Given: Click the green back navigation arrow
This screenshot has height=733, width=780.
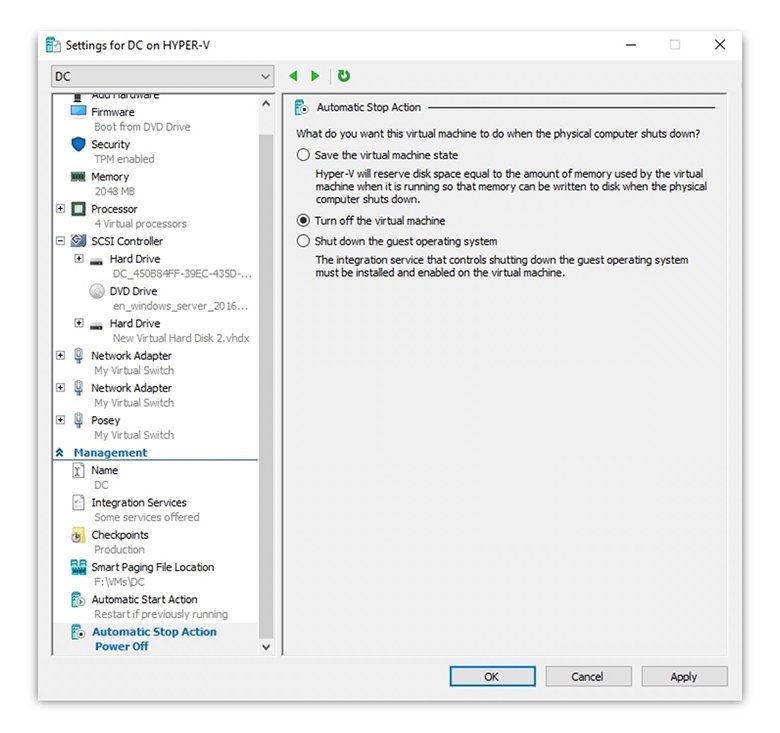Looking at the screenshot, I should point(293,76).
